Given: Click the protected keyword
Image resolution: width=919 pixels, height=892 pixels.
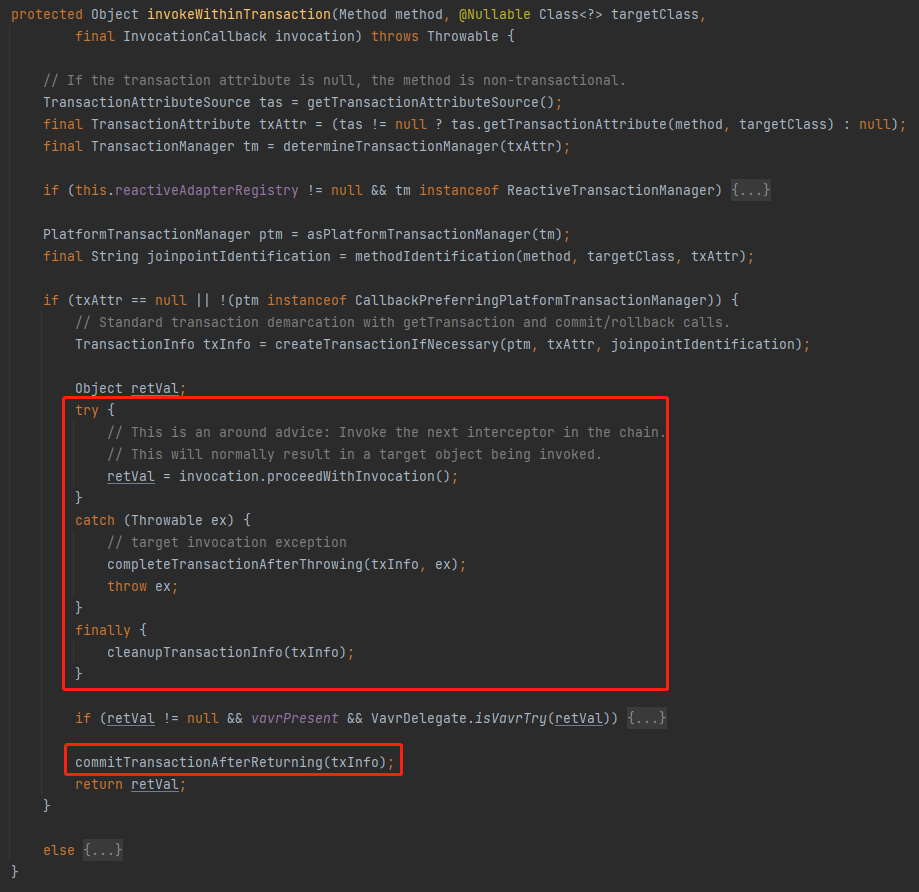Looking at the screenshot, I should point(47,15).
